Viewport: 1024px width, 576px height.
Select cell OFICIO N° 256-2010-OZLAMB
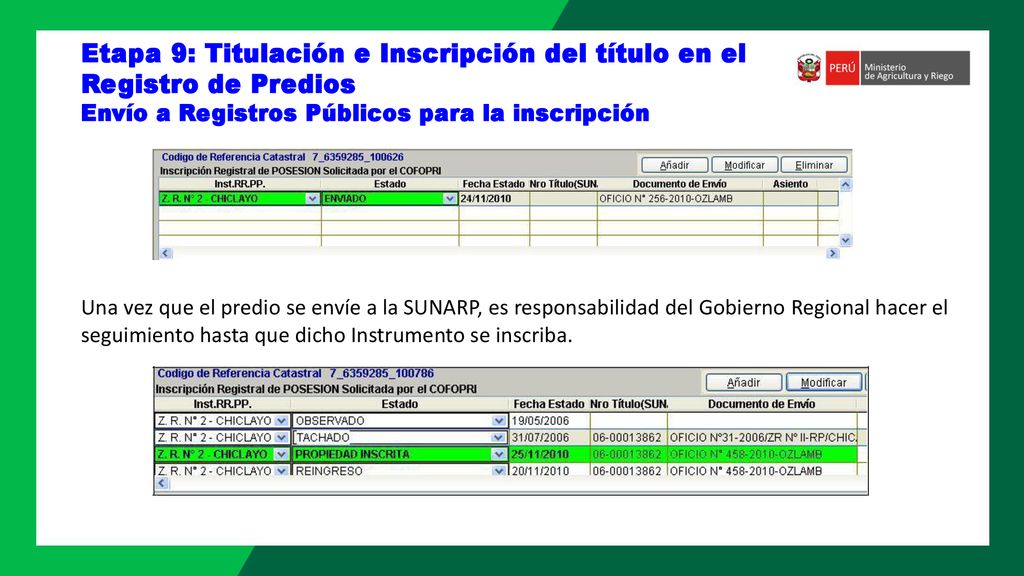click(680, 199)
